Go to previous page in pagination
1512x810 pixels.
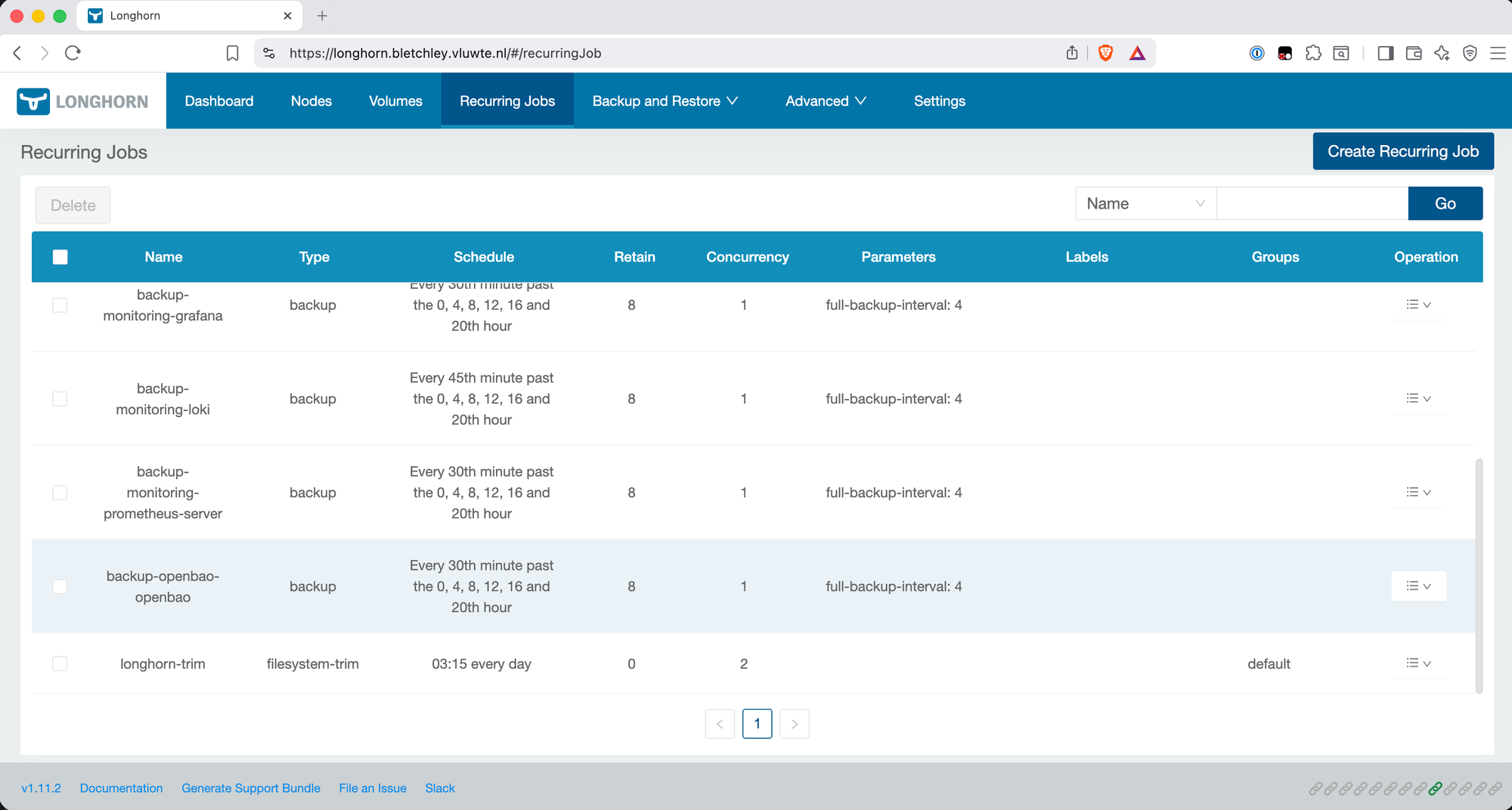[720, 724]
